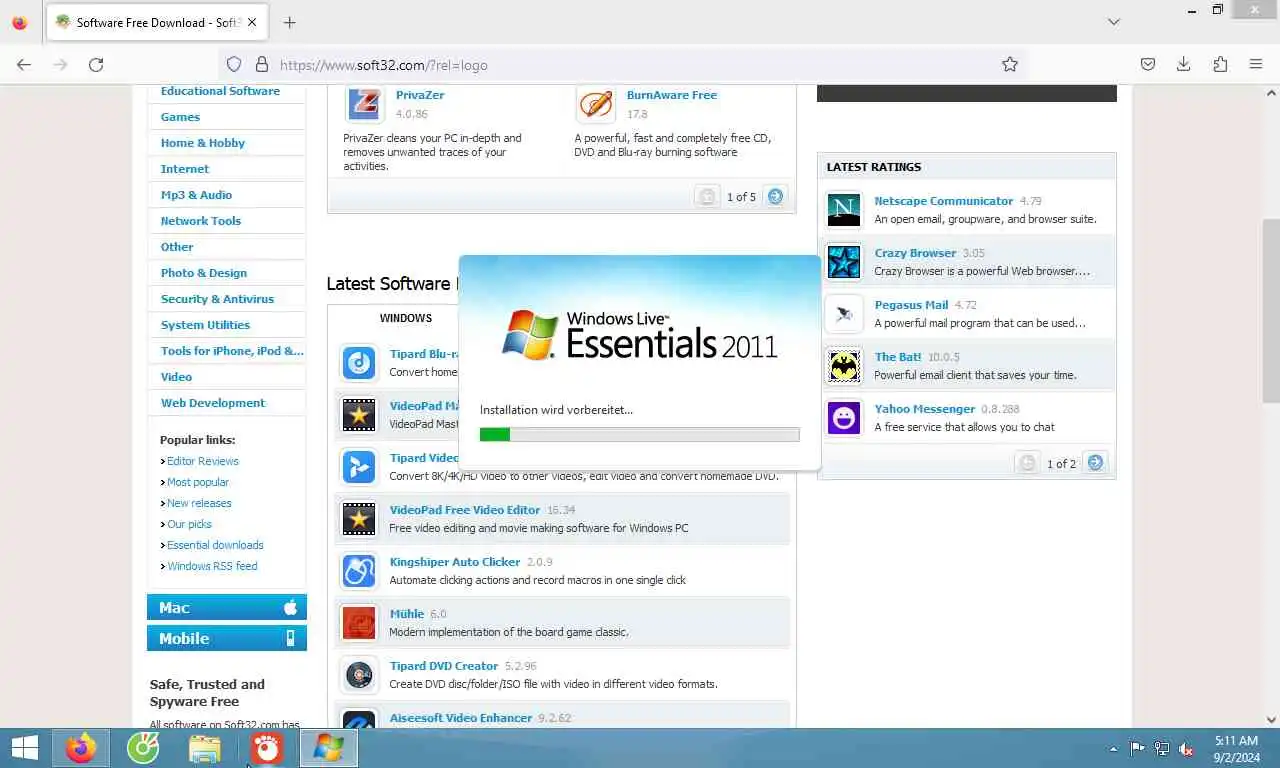Open the Mobile platform section

pyautogui.click(x=227, y=638)
